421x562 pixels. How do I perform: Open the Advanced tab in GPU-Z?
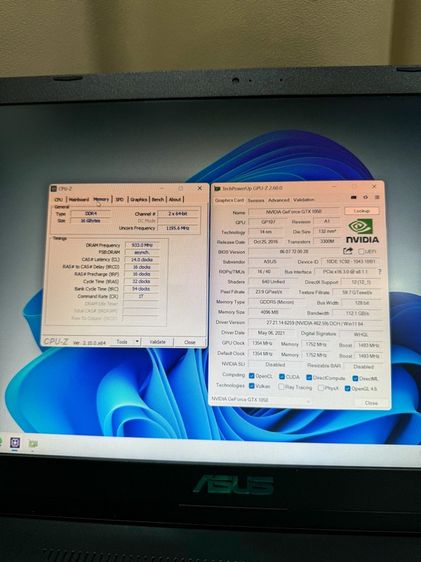pyautogui.click(x=278, y=200)
